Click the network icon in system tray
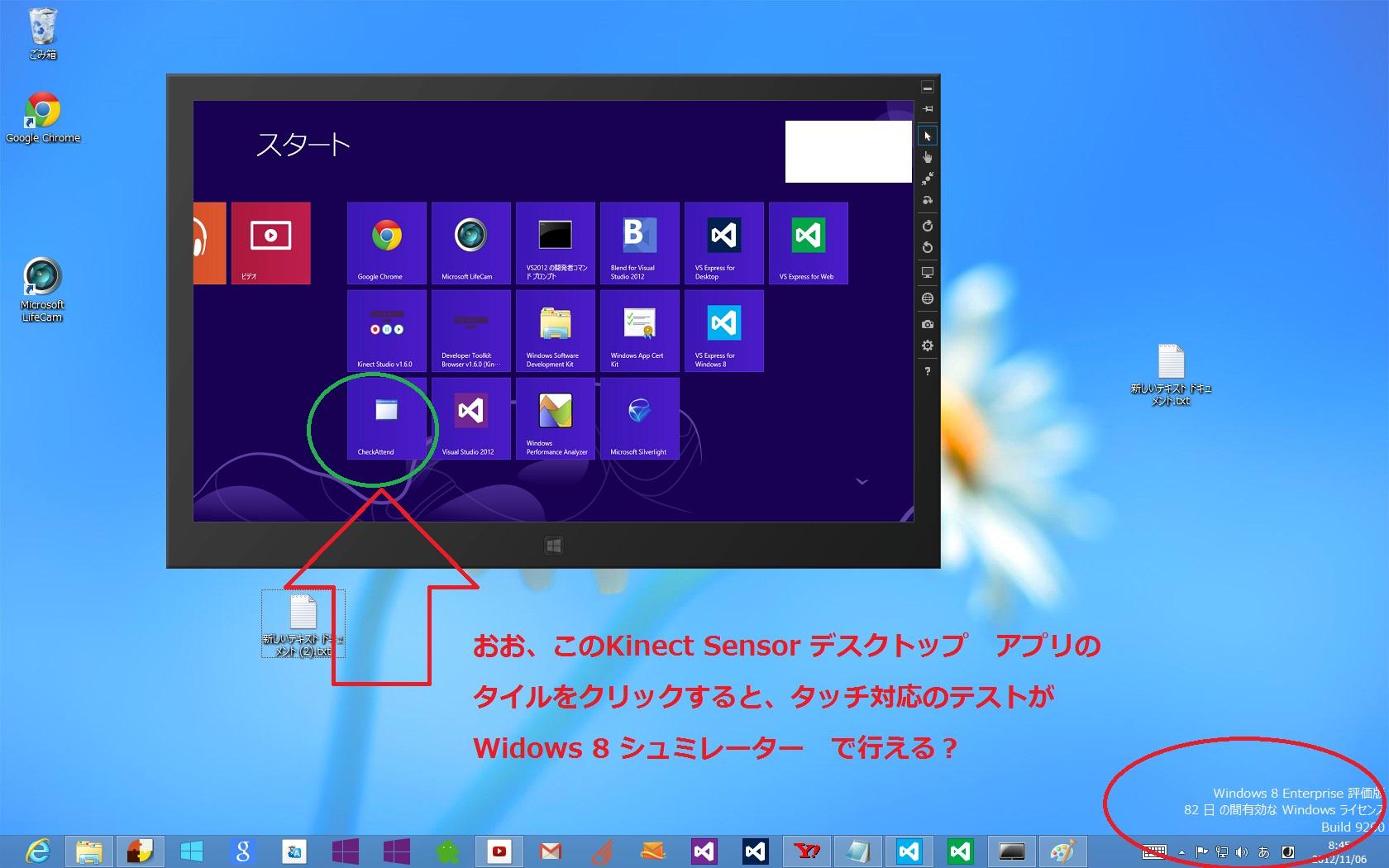The width and height of the screenshot is (1389, 868). (x=1221, y=852)
